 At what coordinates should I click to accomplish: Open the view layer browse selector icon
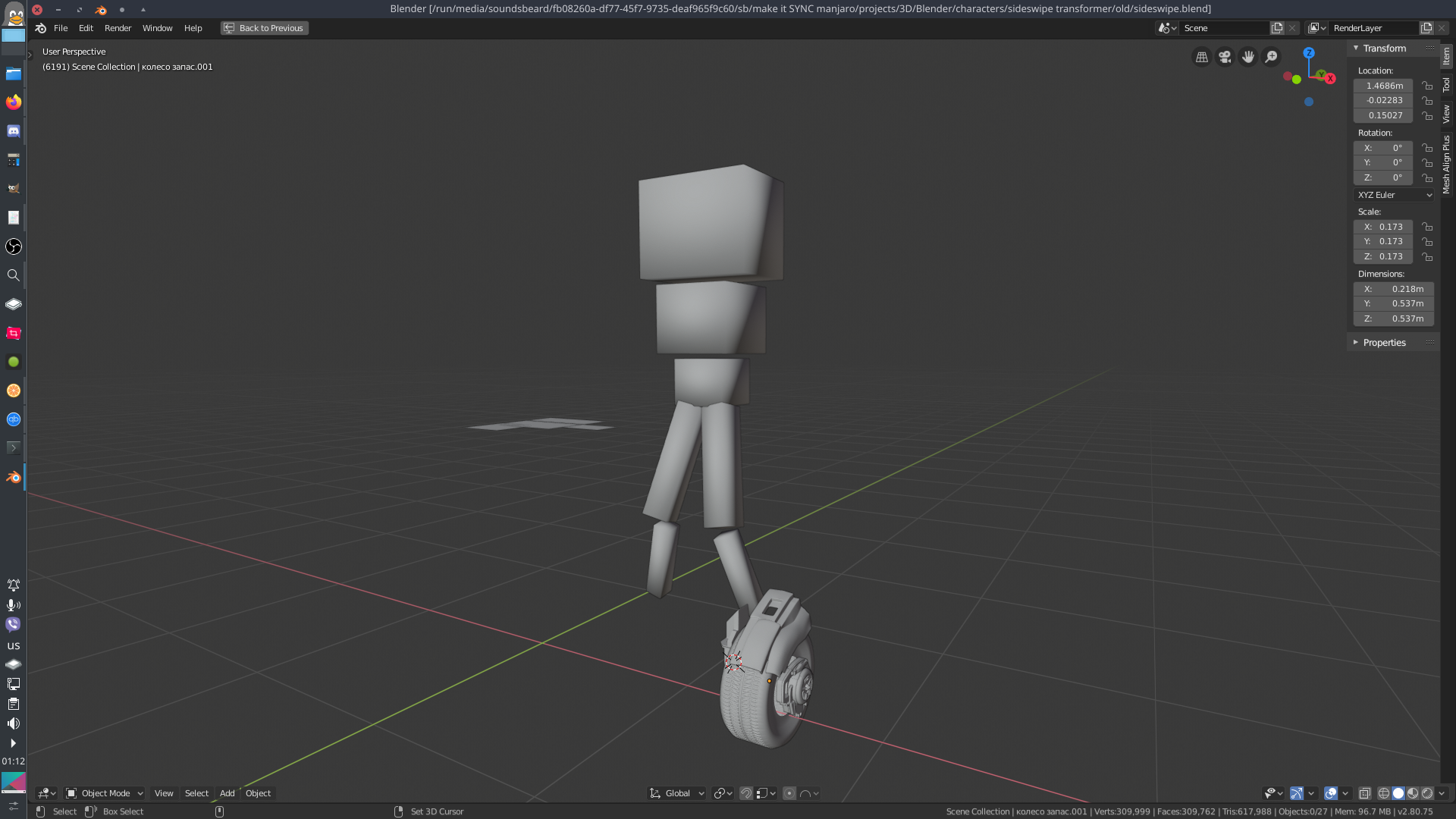pos(1317,28)
